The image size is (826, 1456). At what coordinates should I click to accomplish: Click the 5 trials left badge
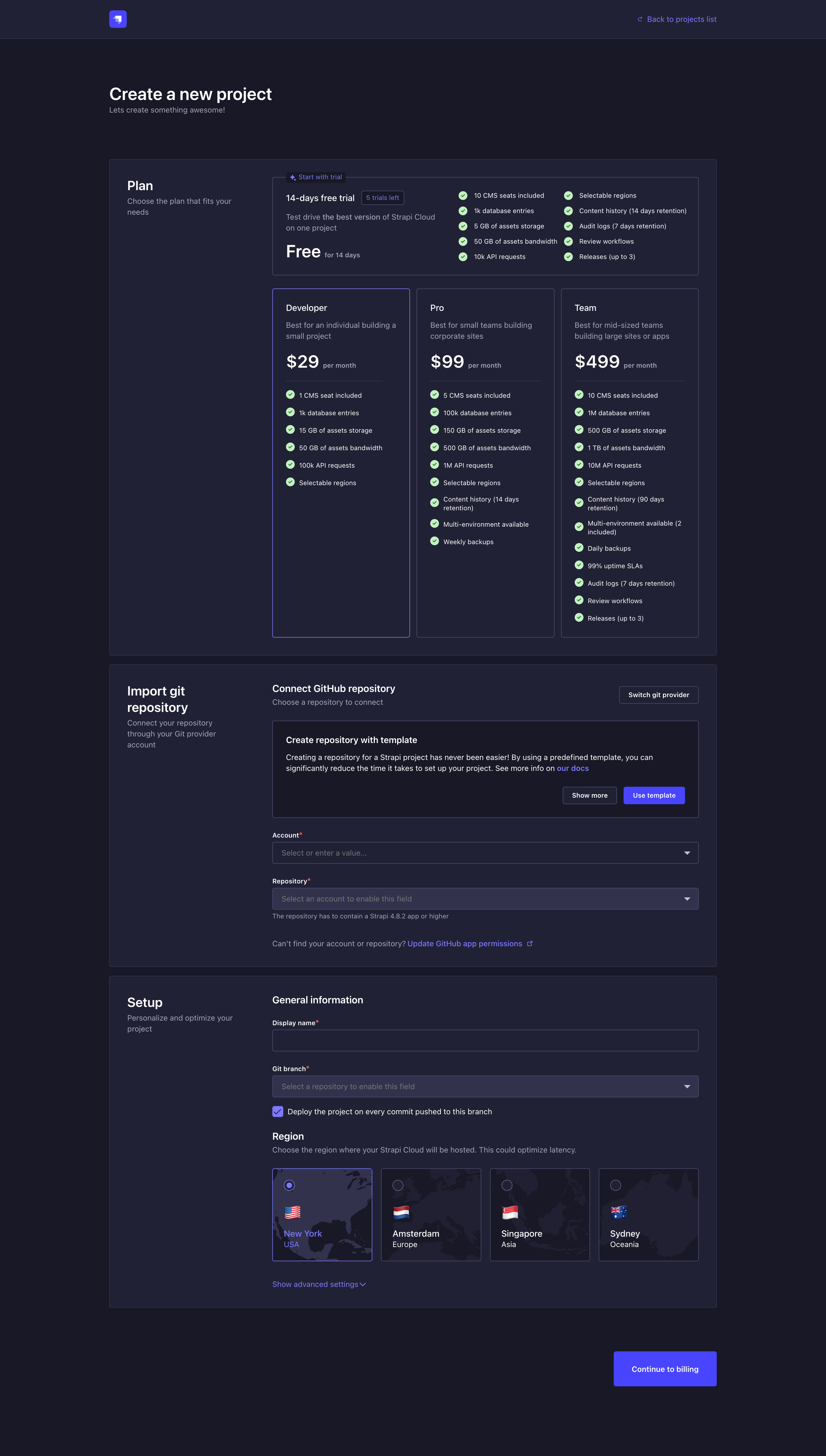(382, 198)
